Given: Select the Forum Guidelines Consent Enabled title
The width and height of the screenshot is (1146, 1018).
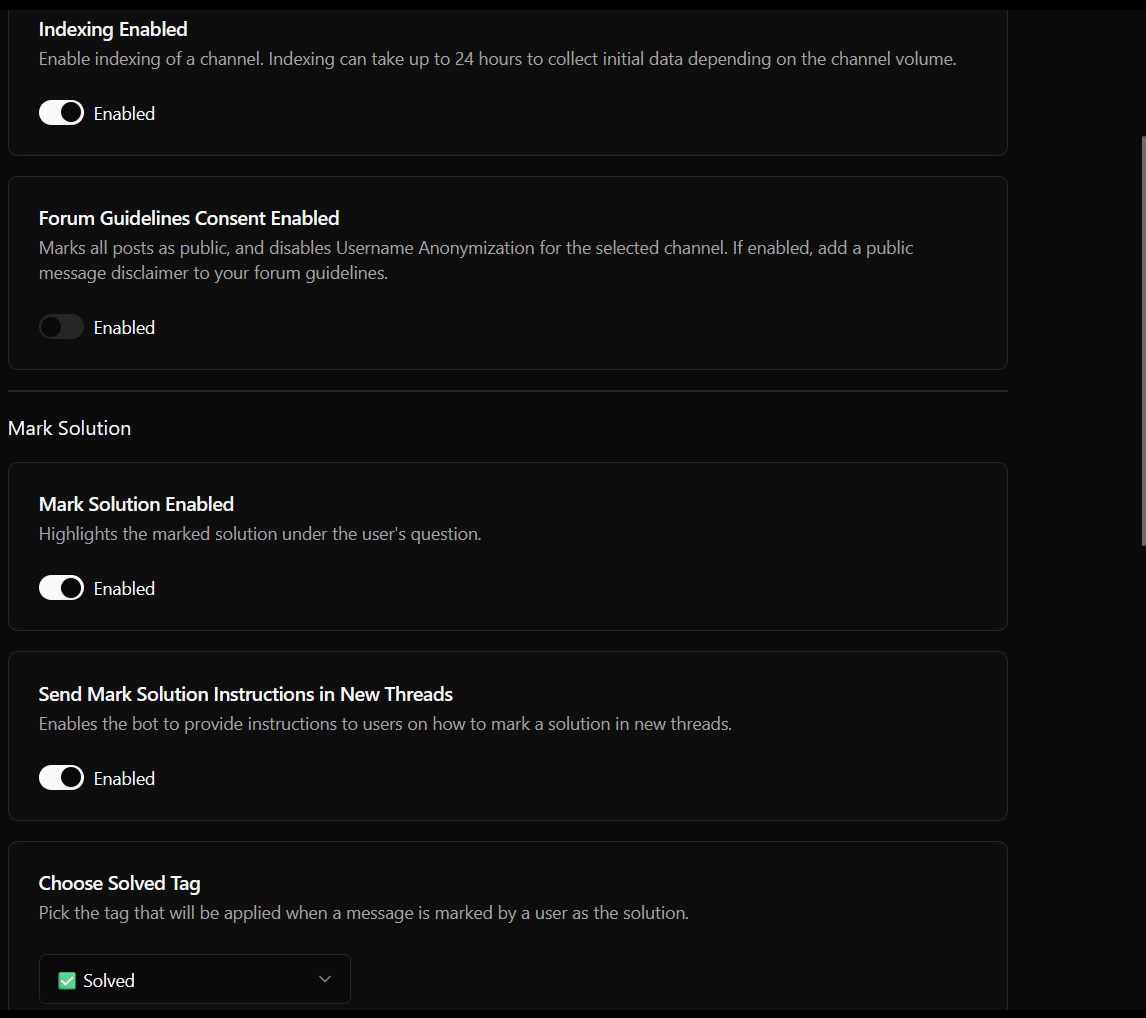Looking at the screenshot, I should (x=189, y=218).
